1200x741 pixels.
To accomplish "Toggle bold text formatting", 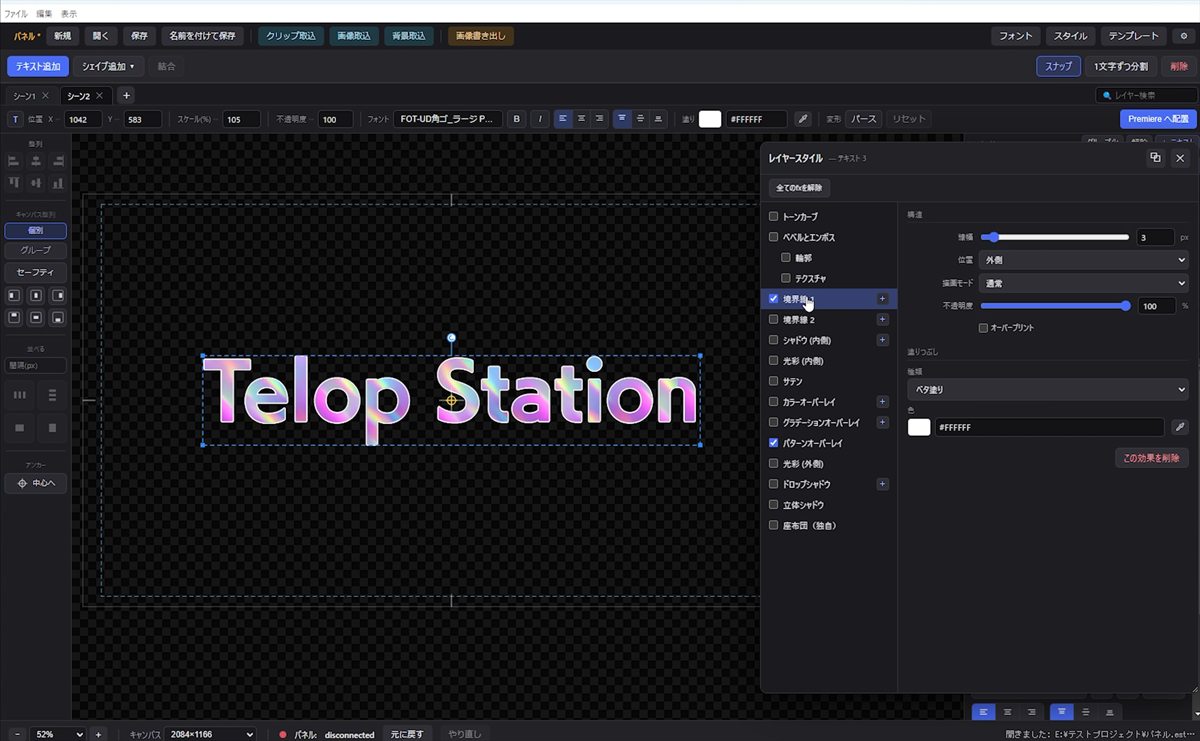I will pyautogui.click(x=517, y=119).
